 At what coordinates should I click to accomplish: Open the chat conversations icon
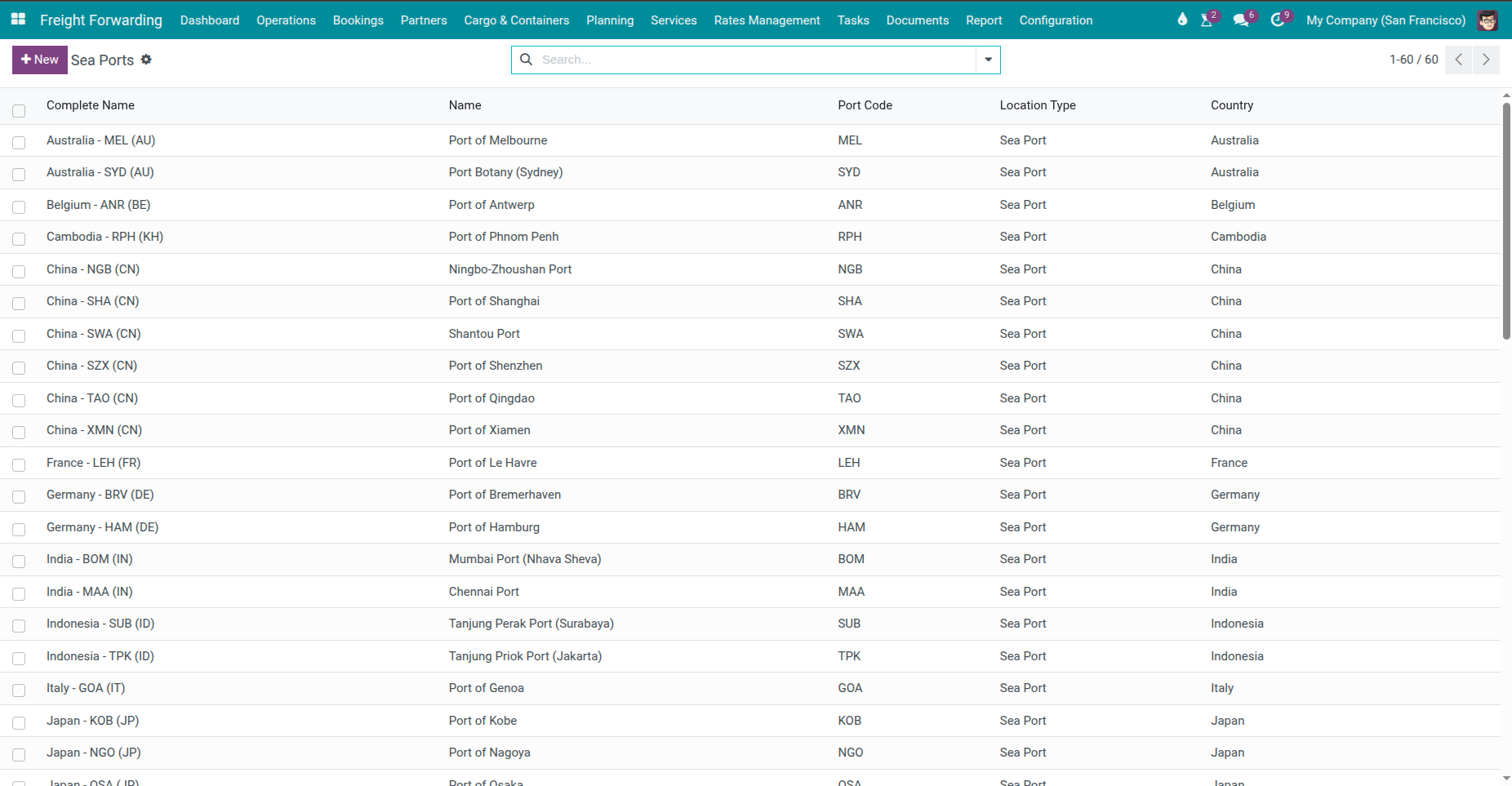coord(1241,20)
